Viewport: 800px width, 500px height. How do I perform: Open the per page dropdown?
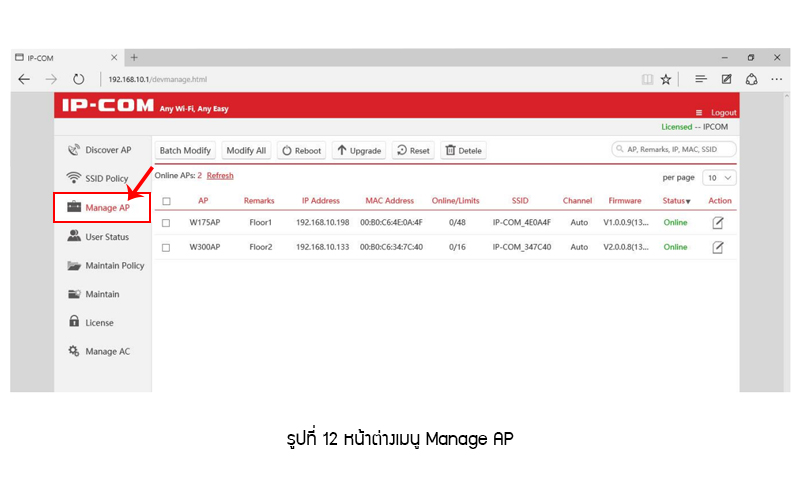tap(719, 177)
